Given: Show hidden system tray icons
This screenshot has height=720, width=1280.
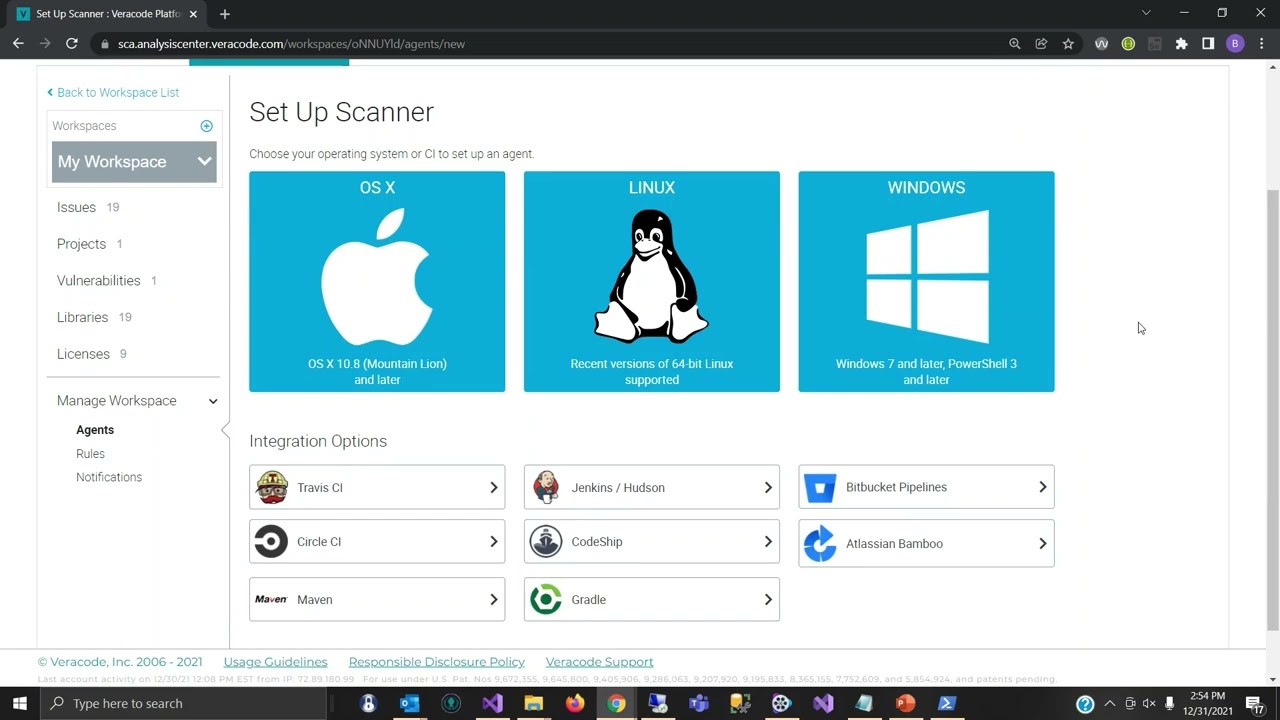Looking at the screenshot, I should tap(1109, 703).
